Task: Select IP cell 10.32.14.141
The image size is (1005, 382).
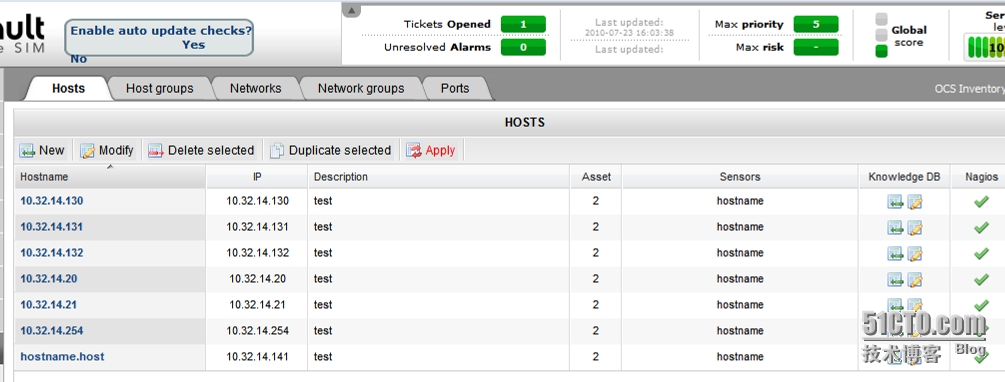Action: point(258,356)
